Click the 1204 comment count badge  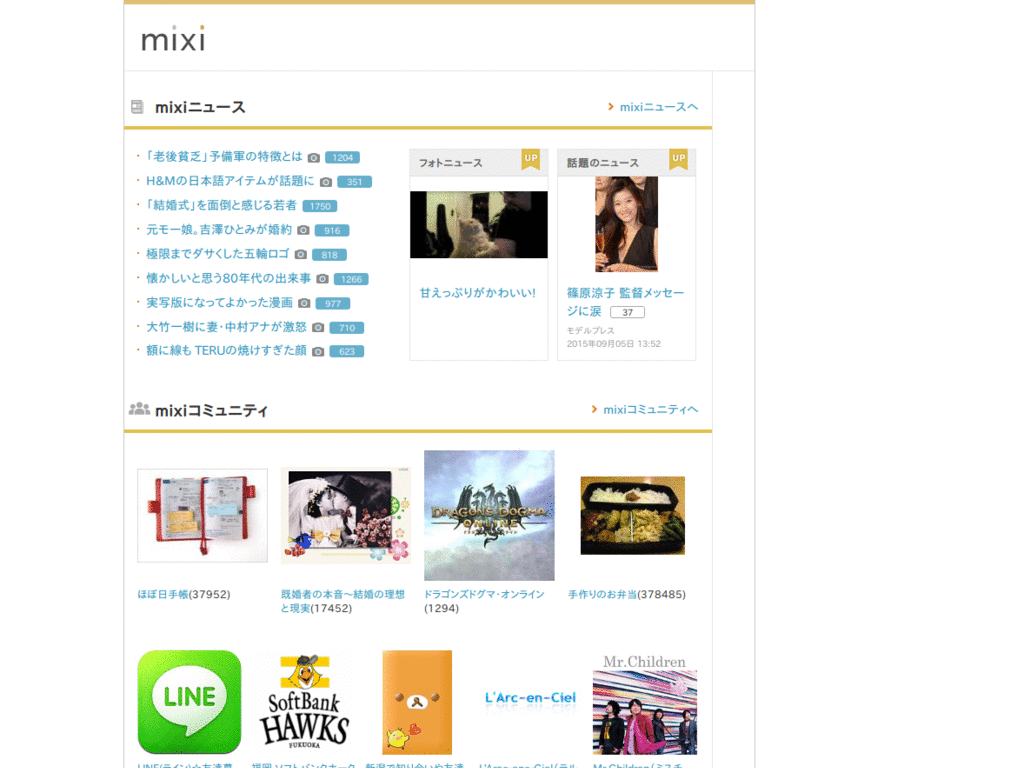[x=341, y=157]
